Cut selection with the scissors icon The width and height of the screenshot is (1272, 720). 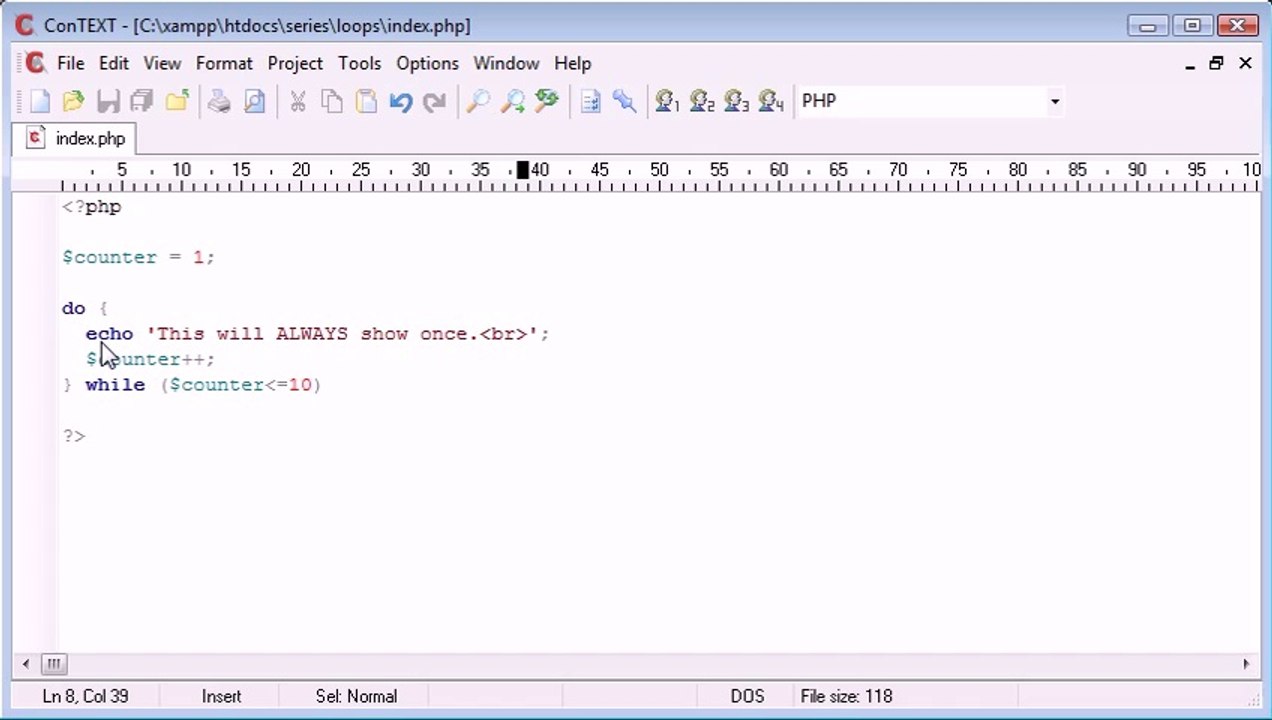297,101
